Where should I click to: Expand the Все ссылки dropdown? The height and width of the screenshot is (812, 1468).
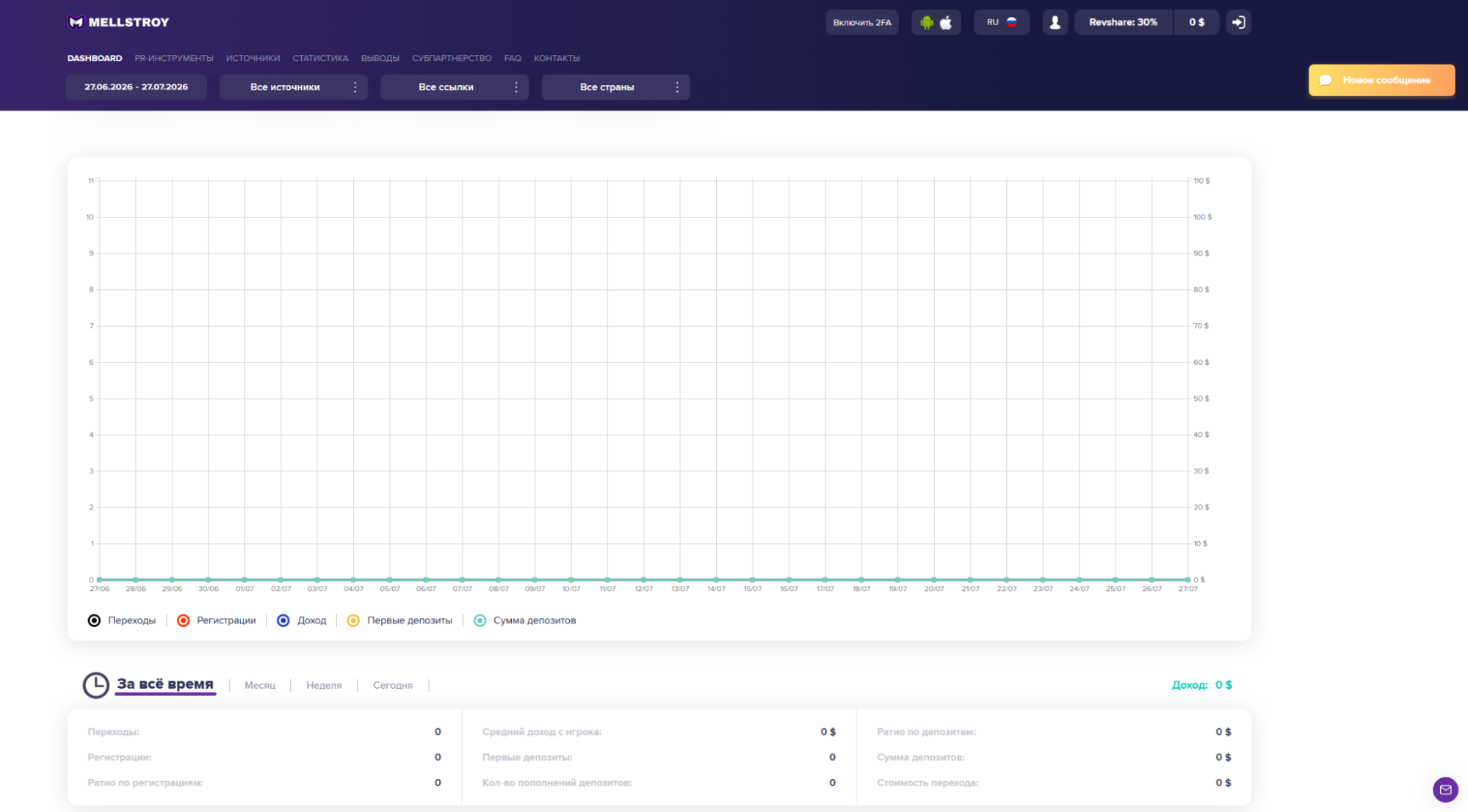(x=455, y=87)
